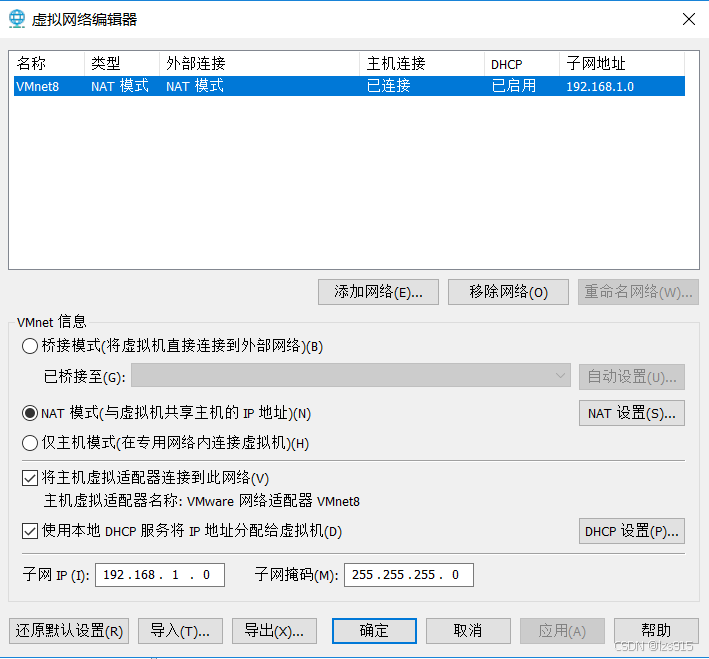This screenshot has width=709, height=659.
Task: Toggle 使用本地 DHCP 服务 checkbox
Action: coord(30,531)
